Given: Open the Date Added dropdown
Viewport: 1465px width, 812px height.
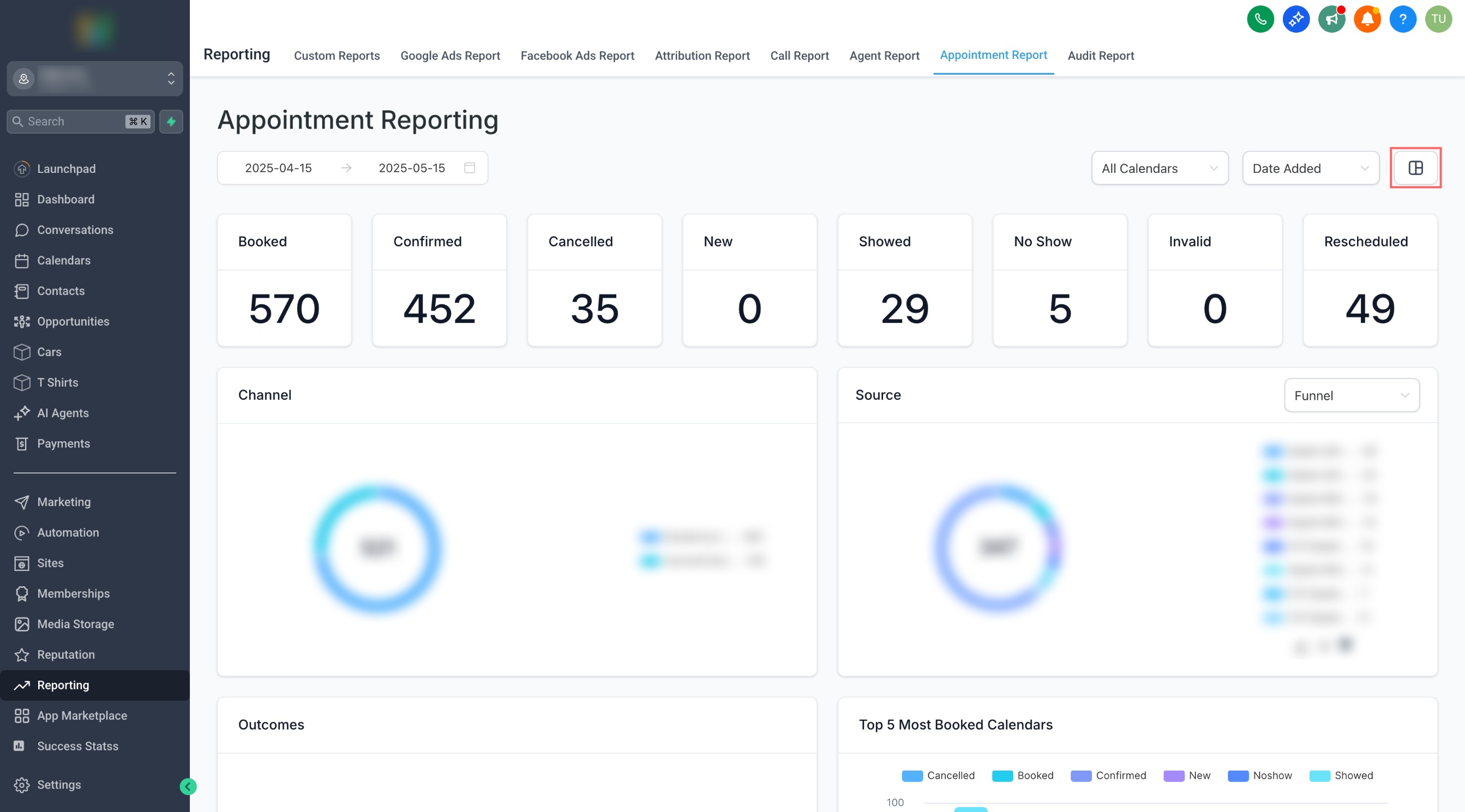Looking at the screenshot, I should (x=1310, y=168).
